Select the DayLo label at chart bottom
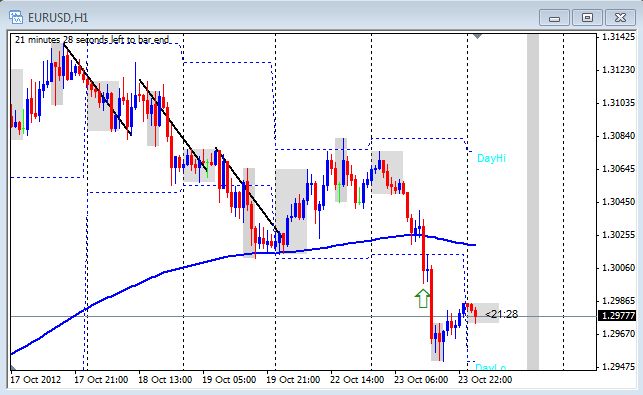The height and width of the screenshot is (395, 643). tap(490, 367)
